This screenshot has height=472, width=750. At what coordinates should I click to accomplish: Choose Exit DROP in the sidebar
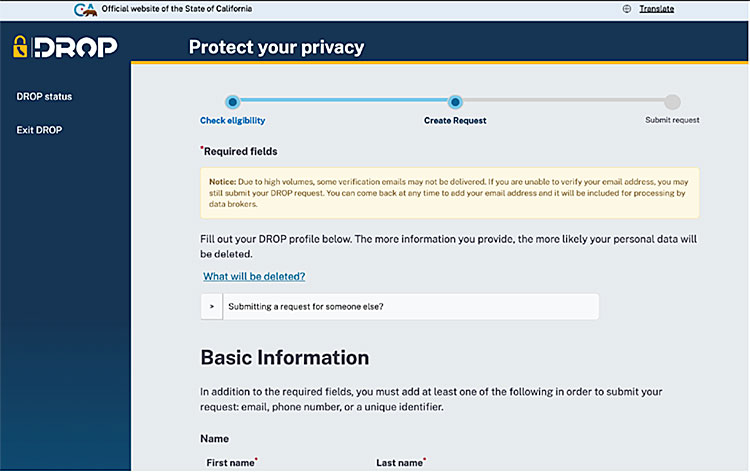tap(39, 130)
